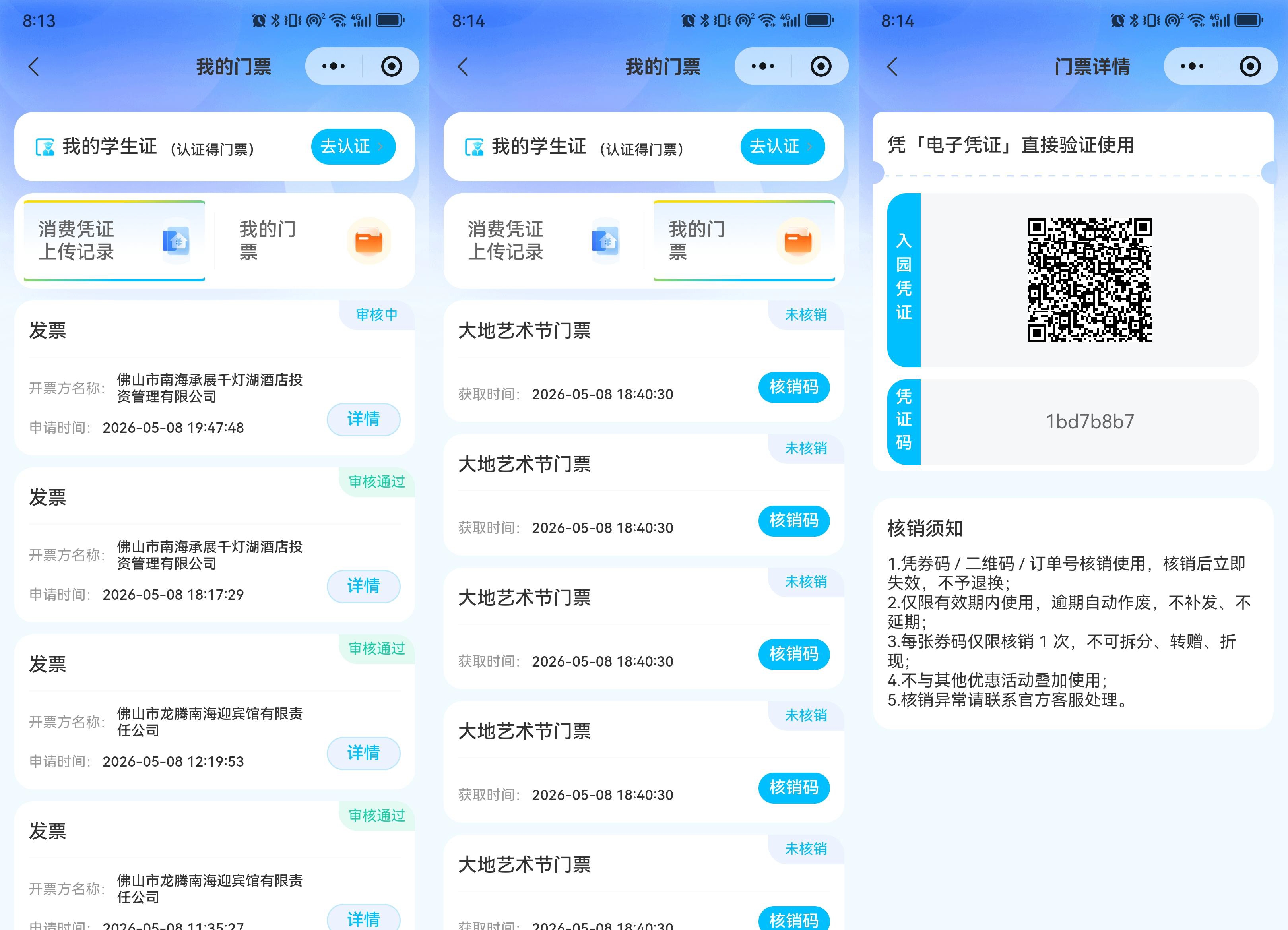The height and width of the screenshot is (930, 1288).
Task: Tap the 去认证 button on invoice list screen
Action: (353, 147)
